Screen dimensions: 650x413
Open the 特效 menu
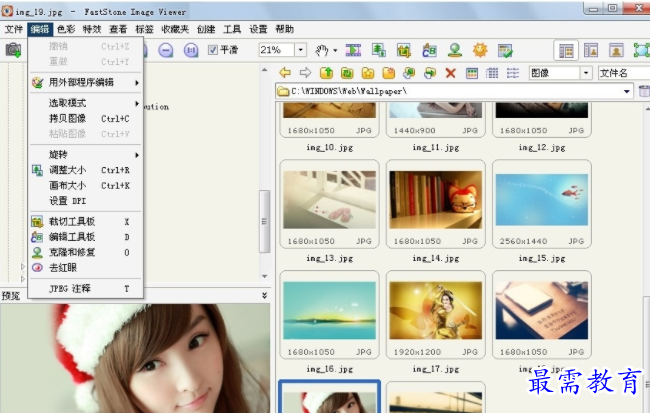coord(92,29)
